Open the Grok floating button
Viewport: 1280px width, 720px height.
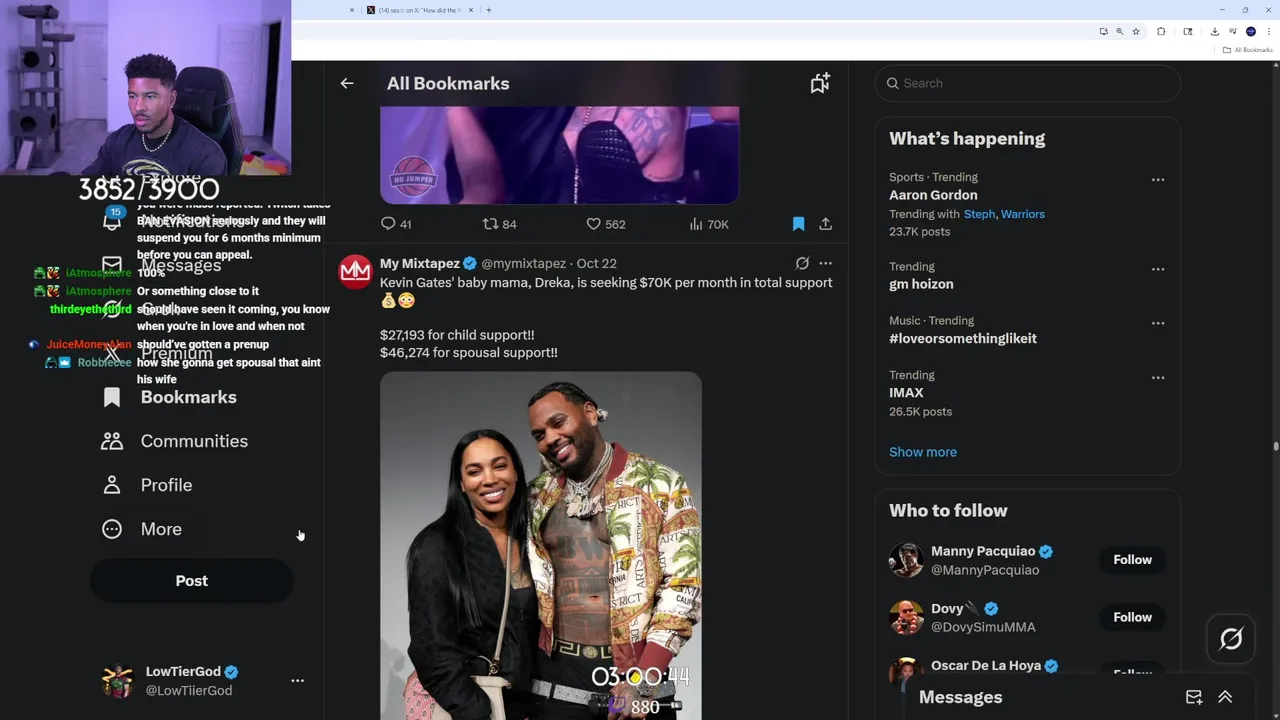(1231, 639)
